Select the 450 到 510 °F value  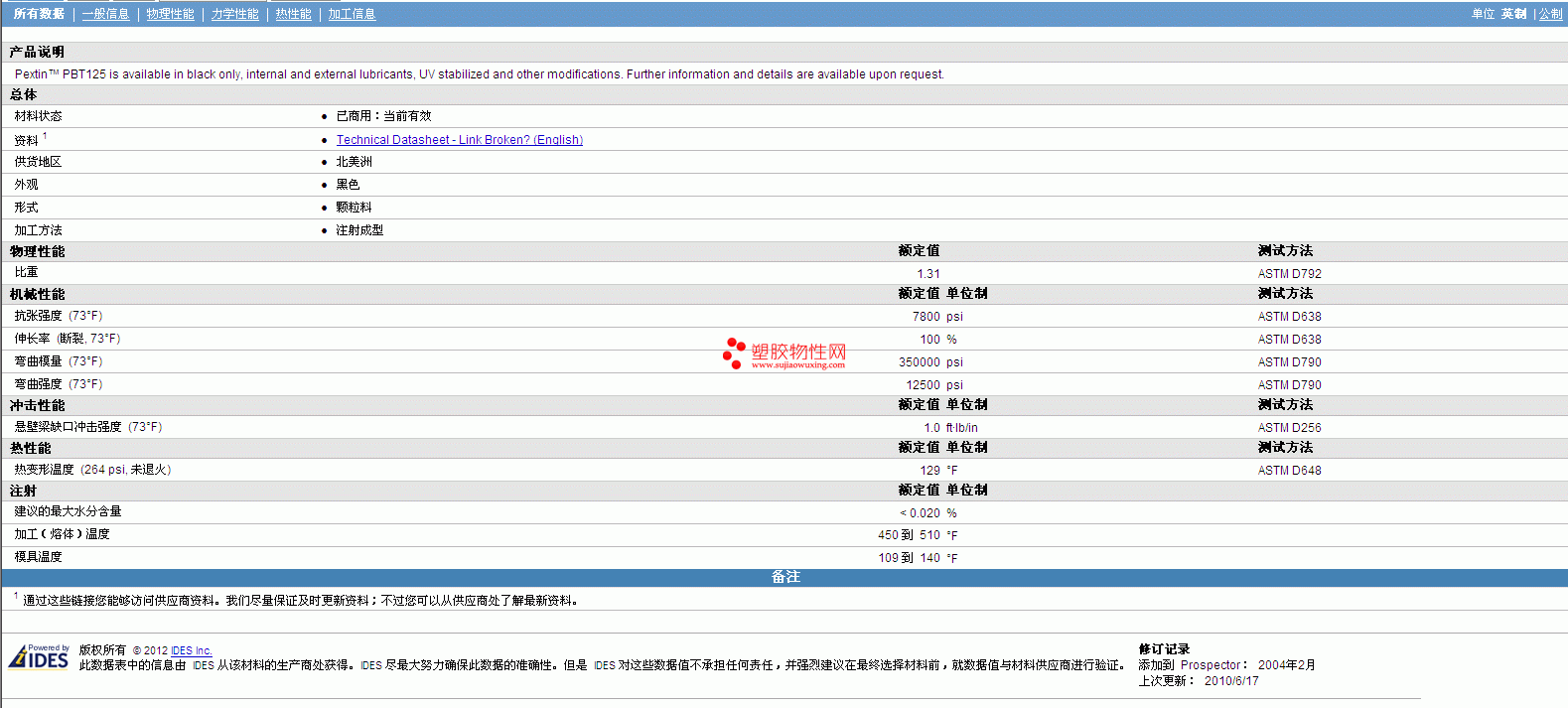point(918,535)
